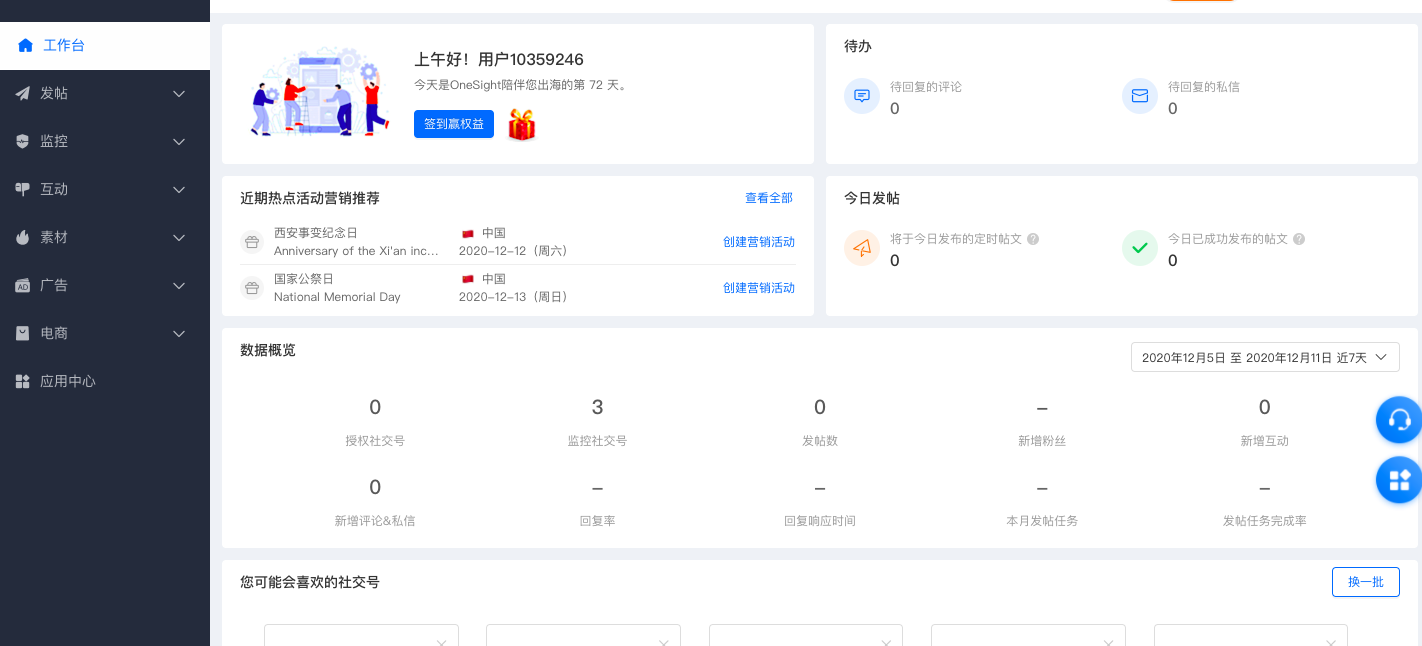Click the 电商 shopping-bag icon in sidebar
This screenshot has height=646, width=1422.
pos(22,333)
